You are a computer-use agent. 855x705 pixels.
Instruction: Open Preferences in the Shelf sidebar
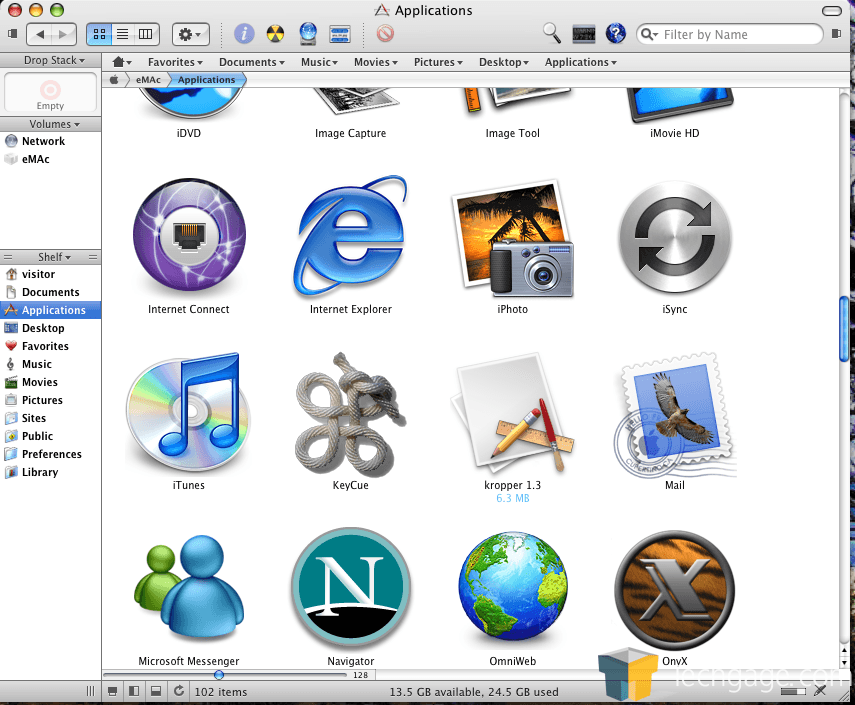51,454
